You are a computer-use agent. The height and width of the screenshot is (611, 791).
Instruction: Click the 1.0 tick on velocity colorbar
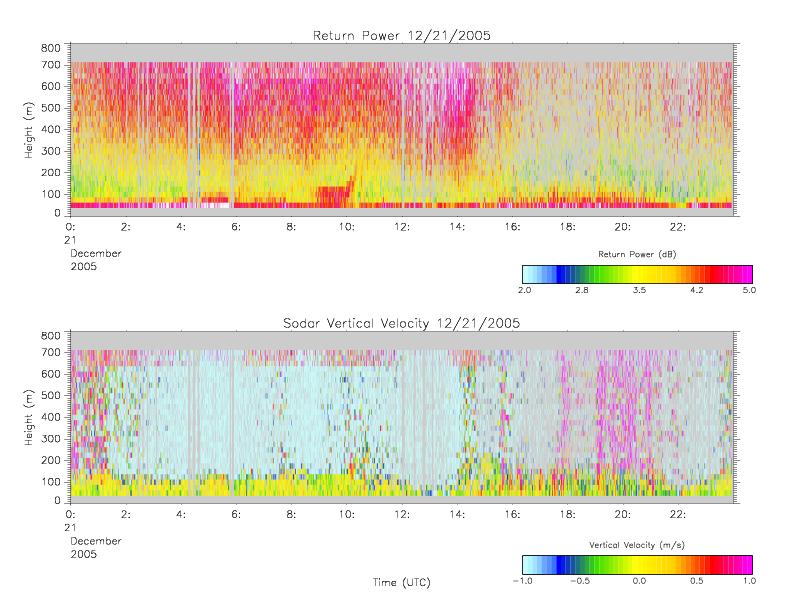click(x=749, y=581)
